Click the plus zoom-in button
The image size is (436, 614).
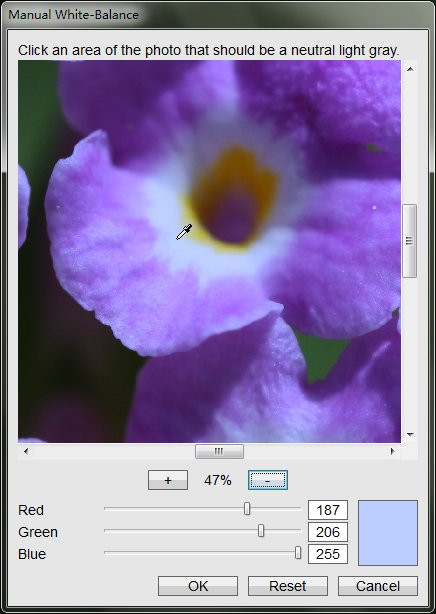tap(168, 480)
